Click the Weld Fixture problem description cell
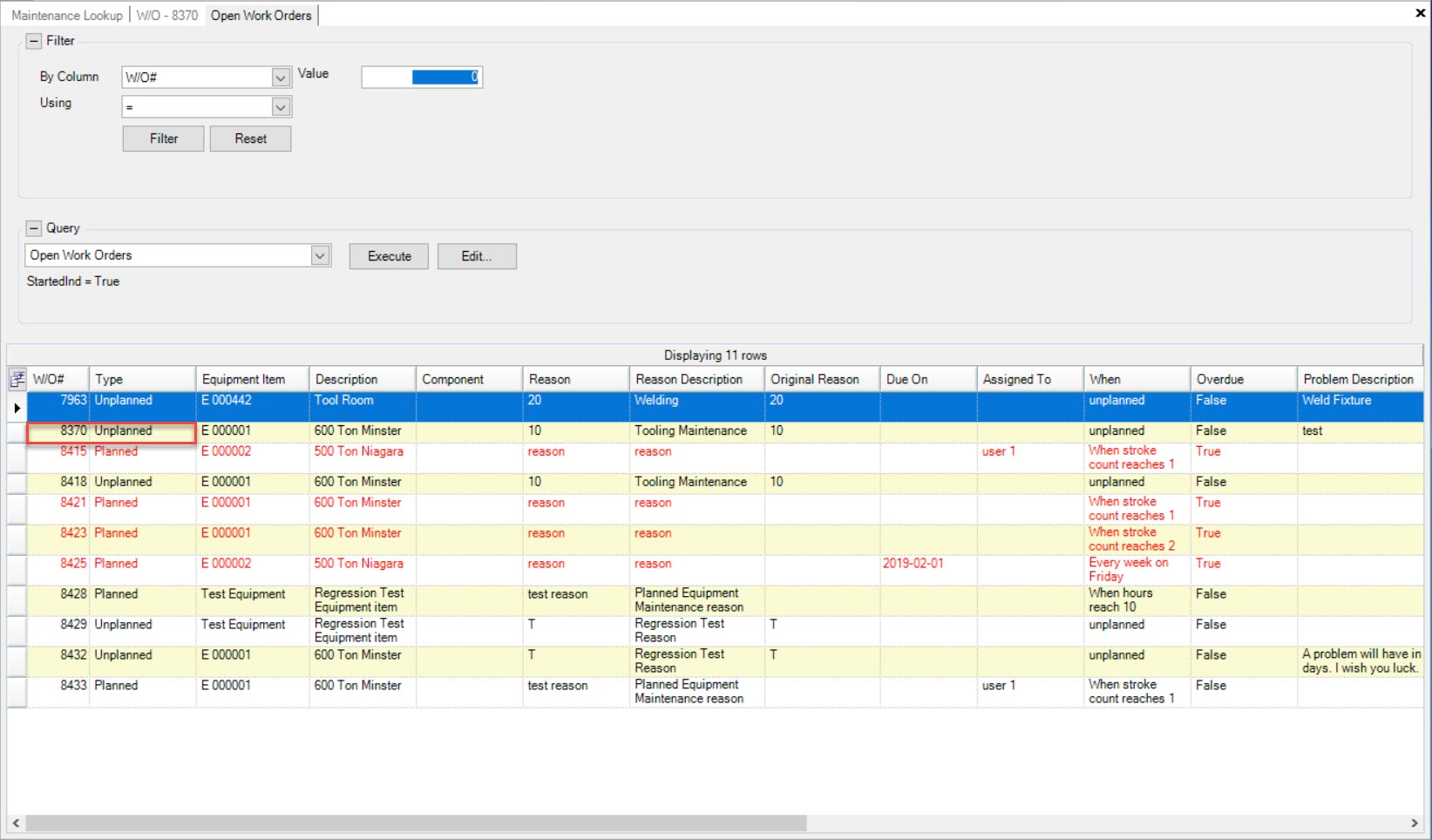The width and height of the screenshot is (1432, 840). [x=1360, y=406]
